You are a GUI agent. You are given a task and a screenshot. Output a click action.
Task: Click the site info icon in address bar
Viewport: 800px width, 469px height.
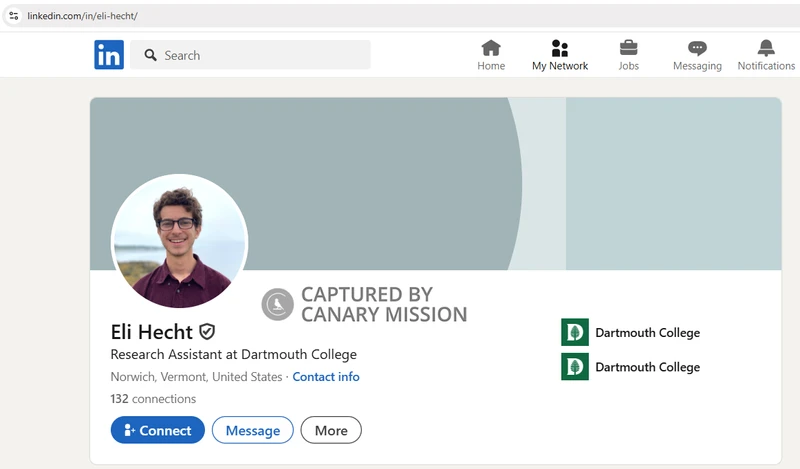[x=14, y=16]
